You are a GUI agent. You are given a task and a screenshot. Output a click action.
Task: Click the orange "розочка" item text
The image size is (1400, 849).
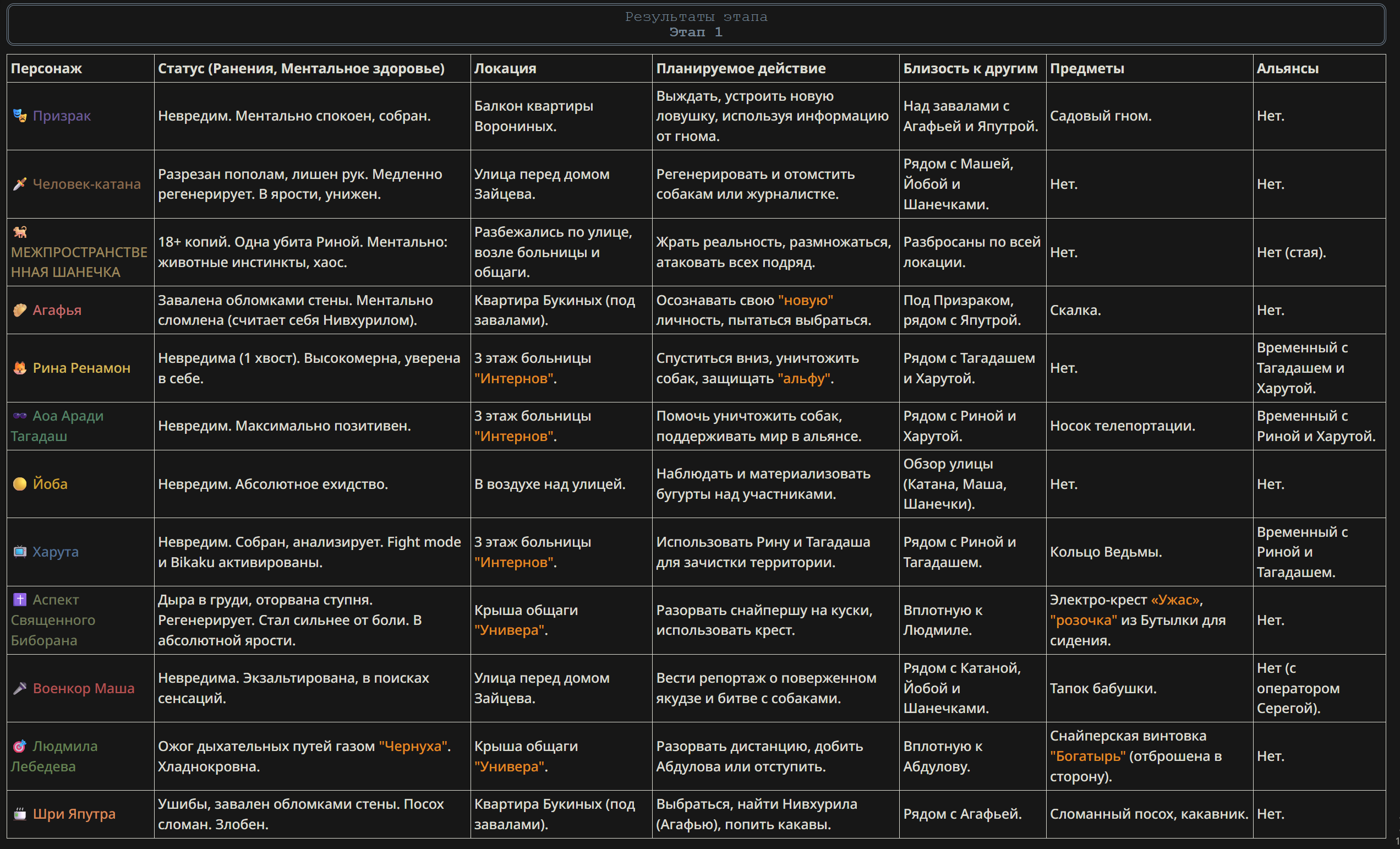(1084, 620)
